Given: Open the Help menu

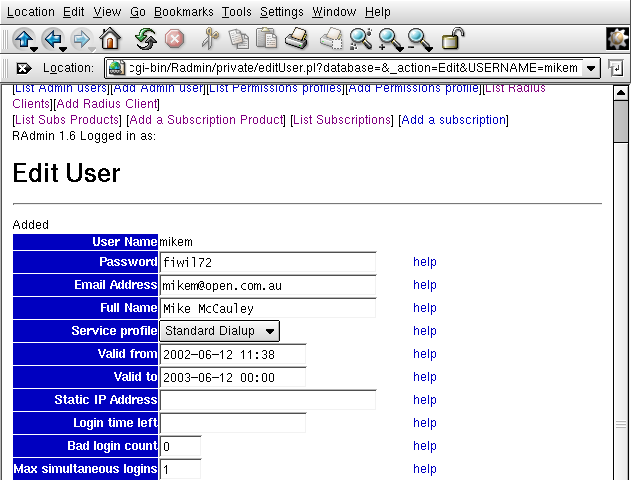Looking at the screenshot, I should click(377, 12).
